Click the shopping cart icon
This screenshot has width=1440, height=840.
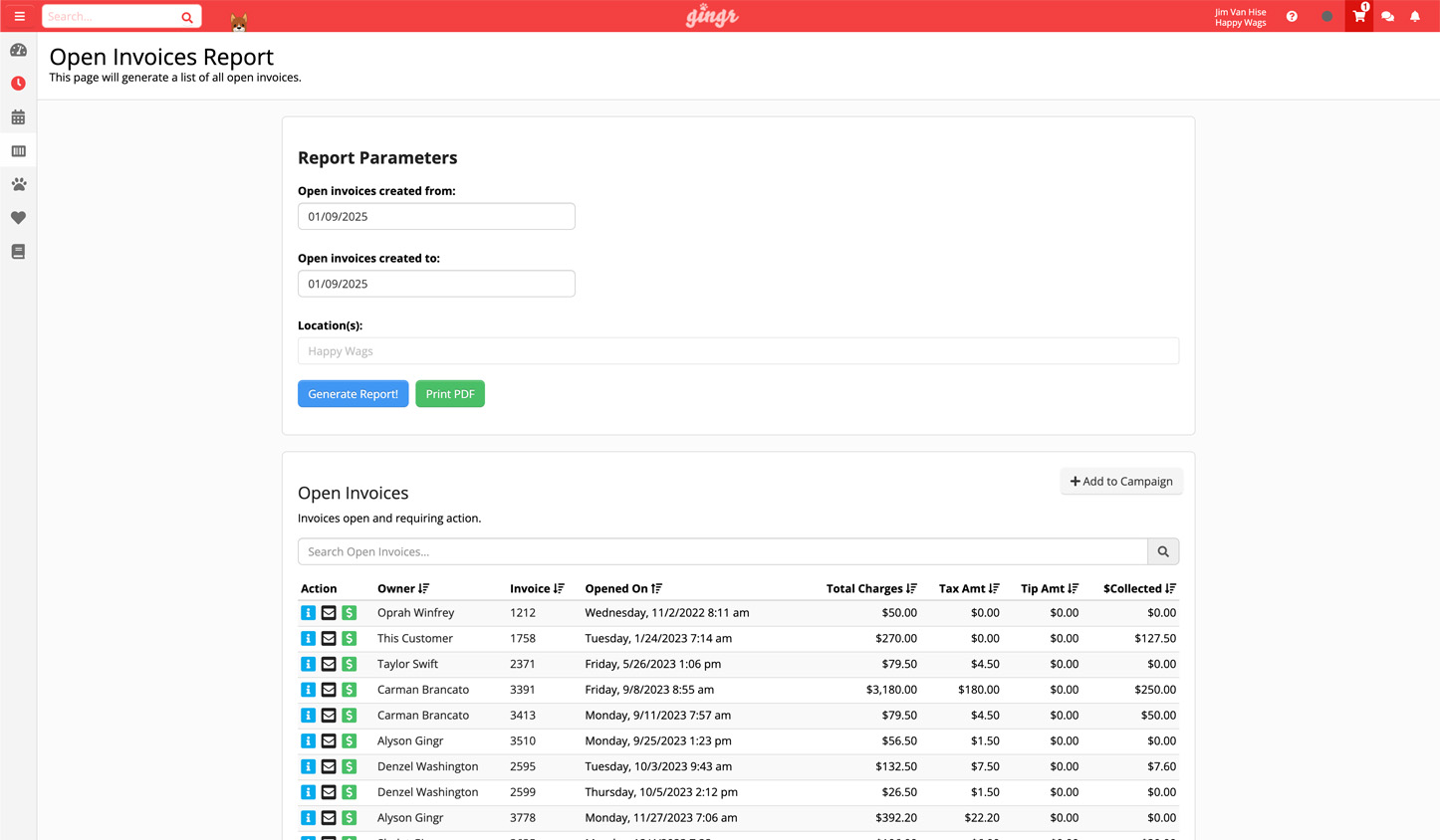[1358, 16]
